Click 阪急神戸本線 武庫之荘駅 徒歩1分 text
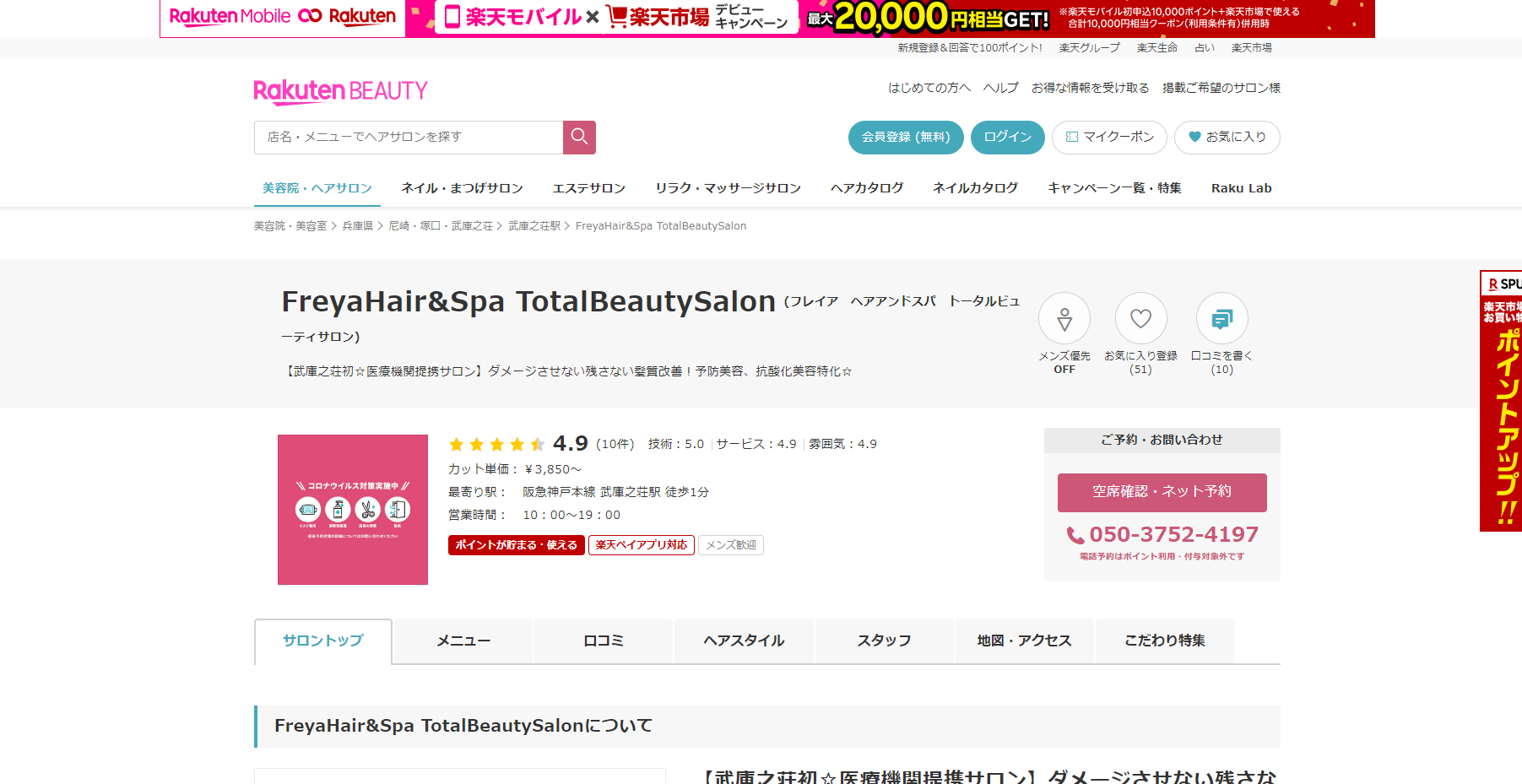This screenshot has width=1522, height=784. [x=615, y=492]
